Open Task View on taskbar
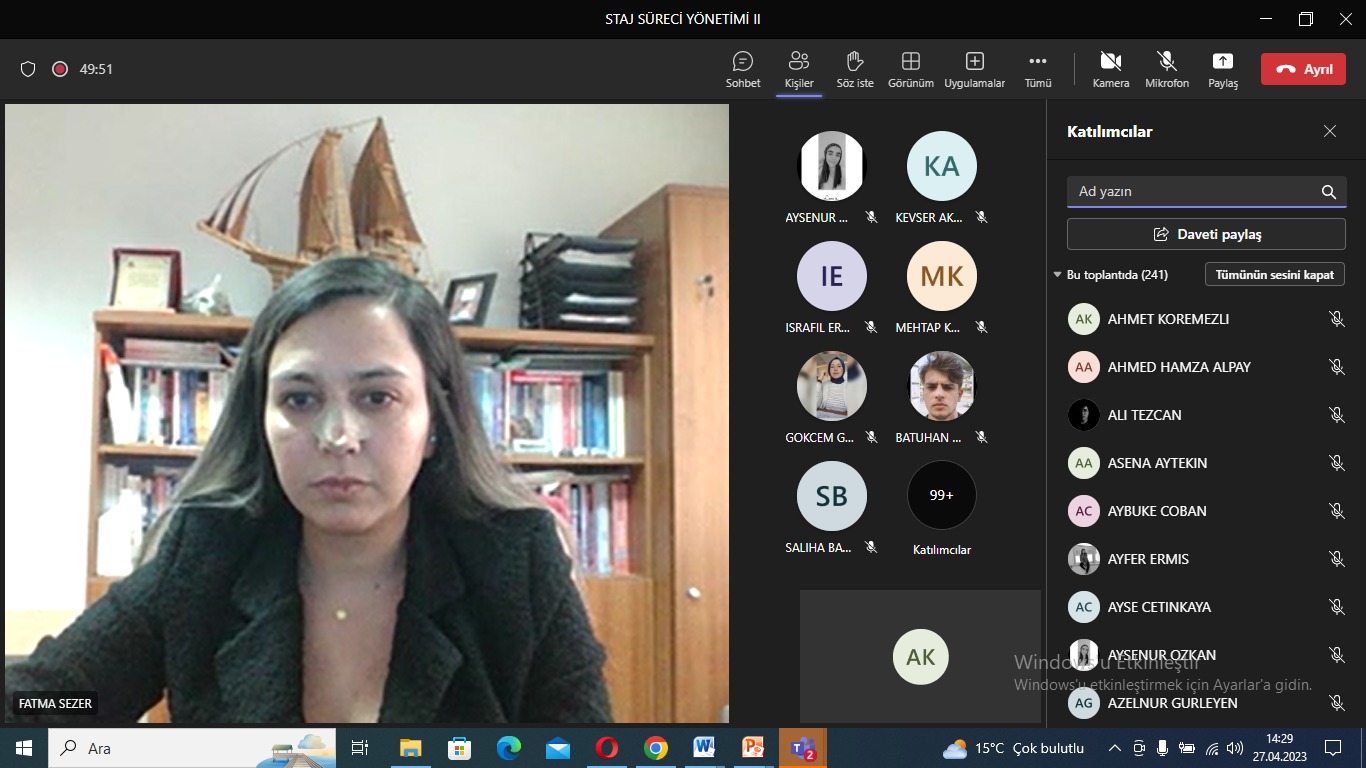This screenshot has height=768, width=1366. click(x=361, y=748)
